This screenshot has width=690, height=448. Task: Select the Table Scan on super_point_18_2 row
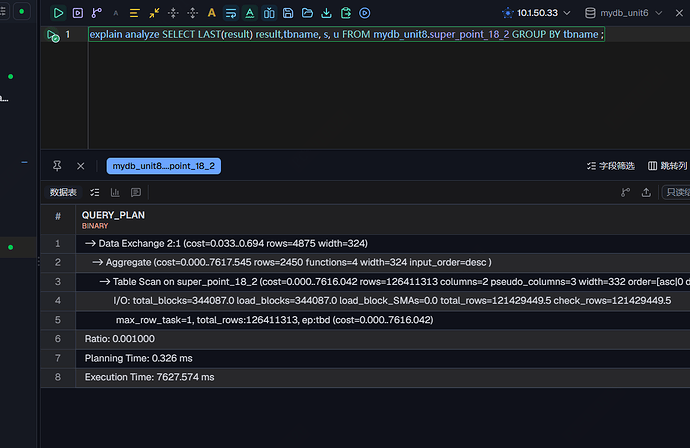click(x=383, y=282)
